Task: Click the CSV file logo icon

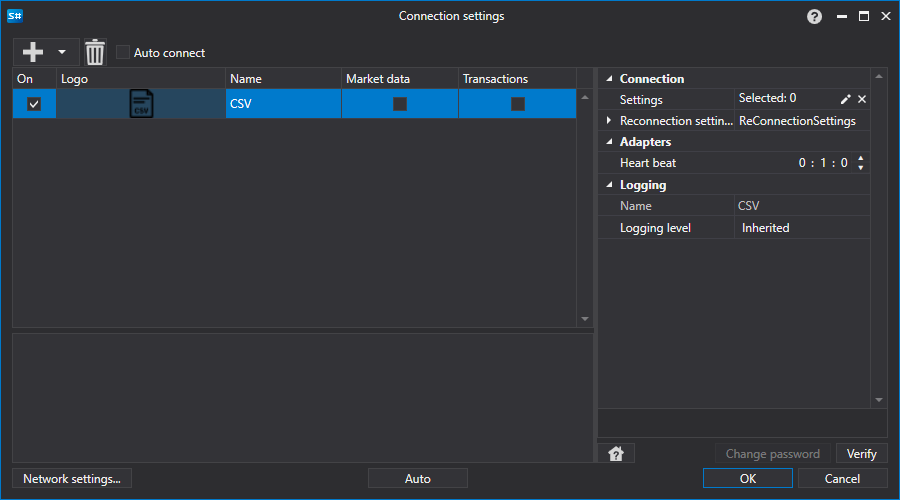Action: coord(141,104)
